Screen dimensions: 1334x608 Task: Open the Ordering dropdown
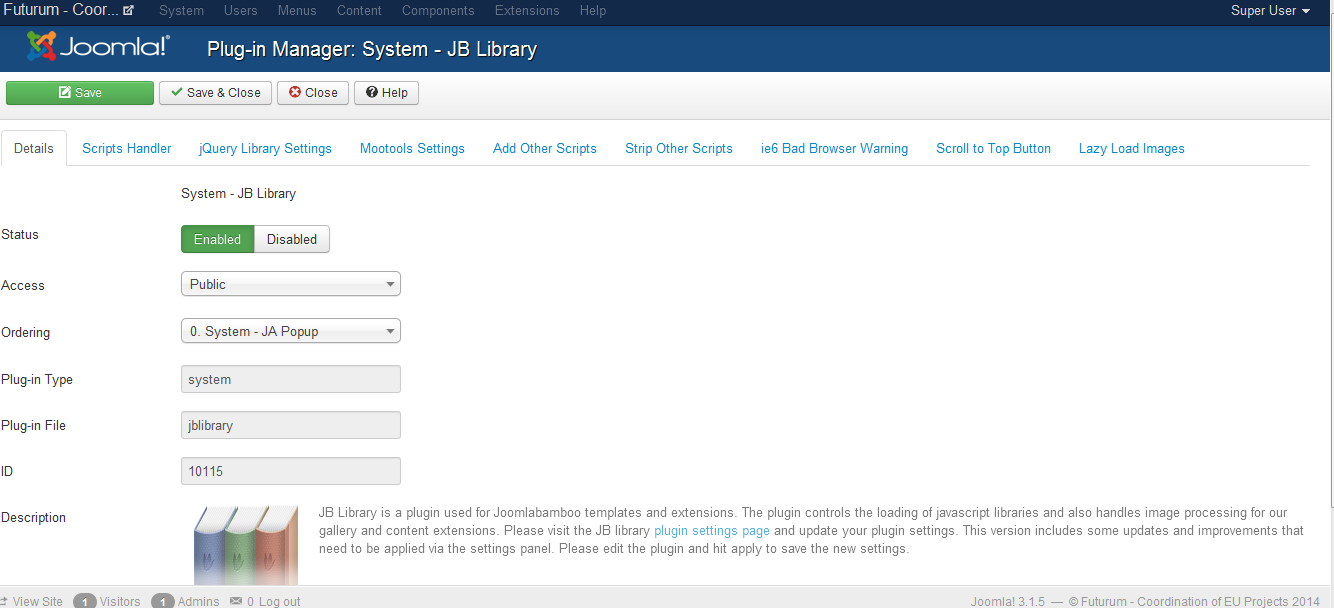pos(291,331)
